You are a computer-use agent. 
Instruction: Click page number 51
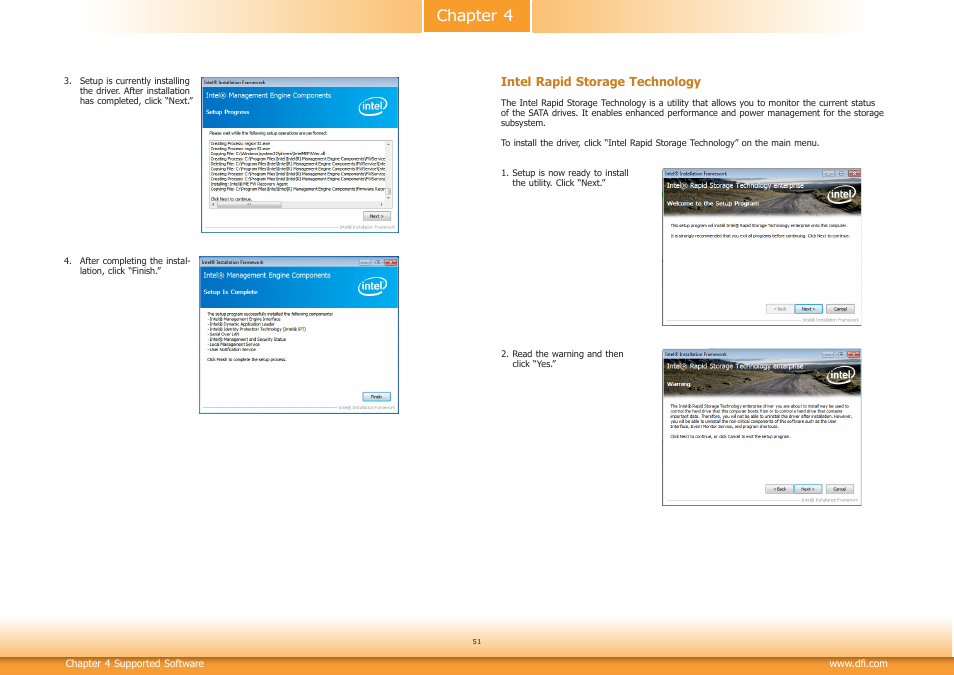click(x=476, y=642)
